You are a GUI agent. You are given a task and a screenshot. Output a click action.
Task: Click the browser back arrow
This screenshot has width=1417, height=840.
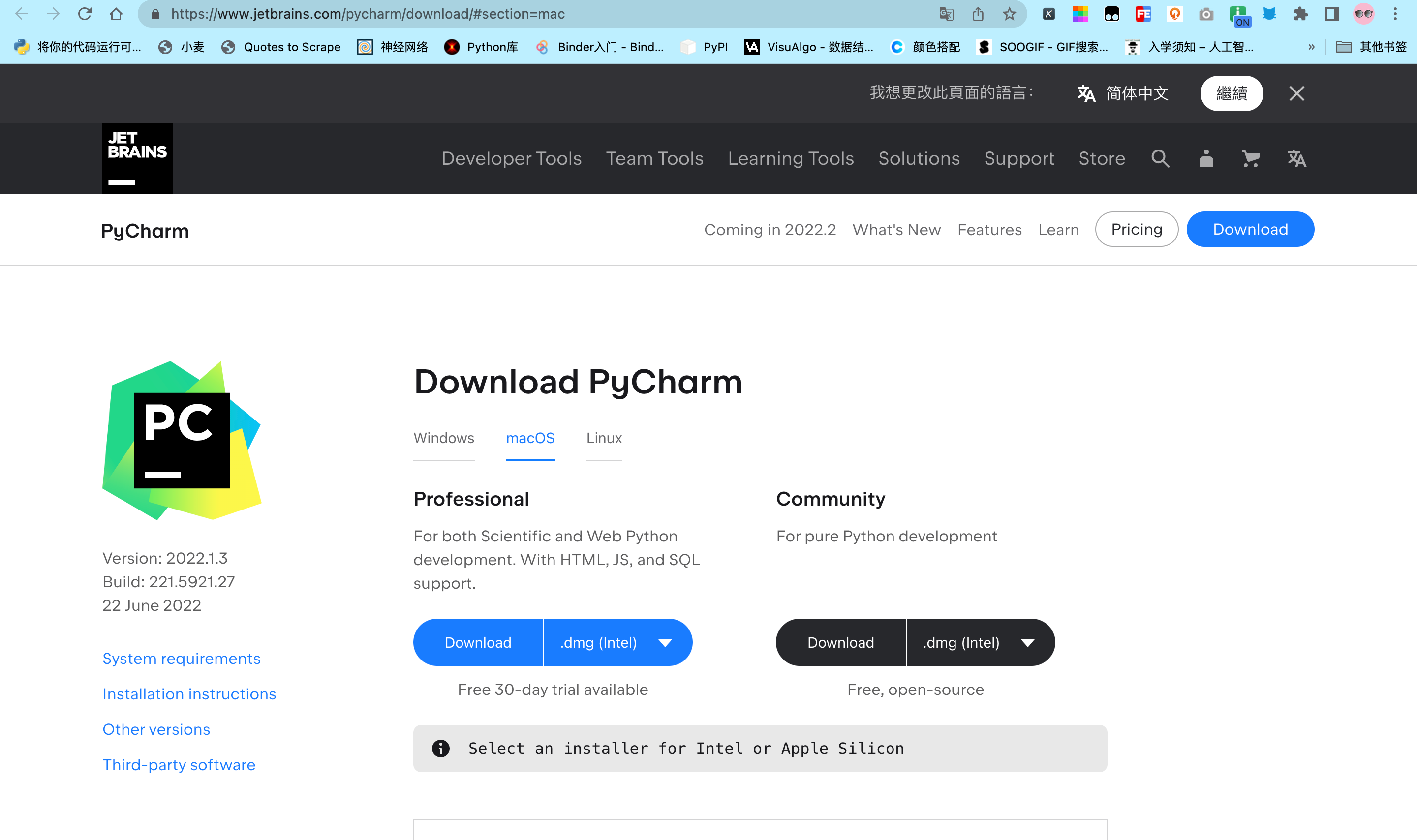[22, 14]
